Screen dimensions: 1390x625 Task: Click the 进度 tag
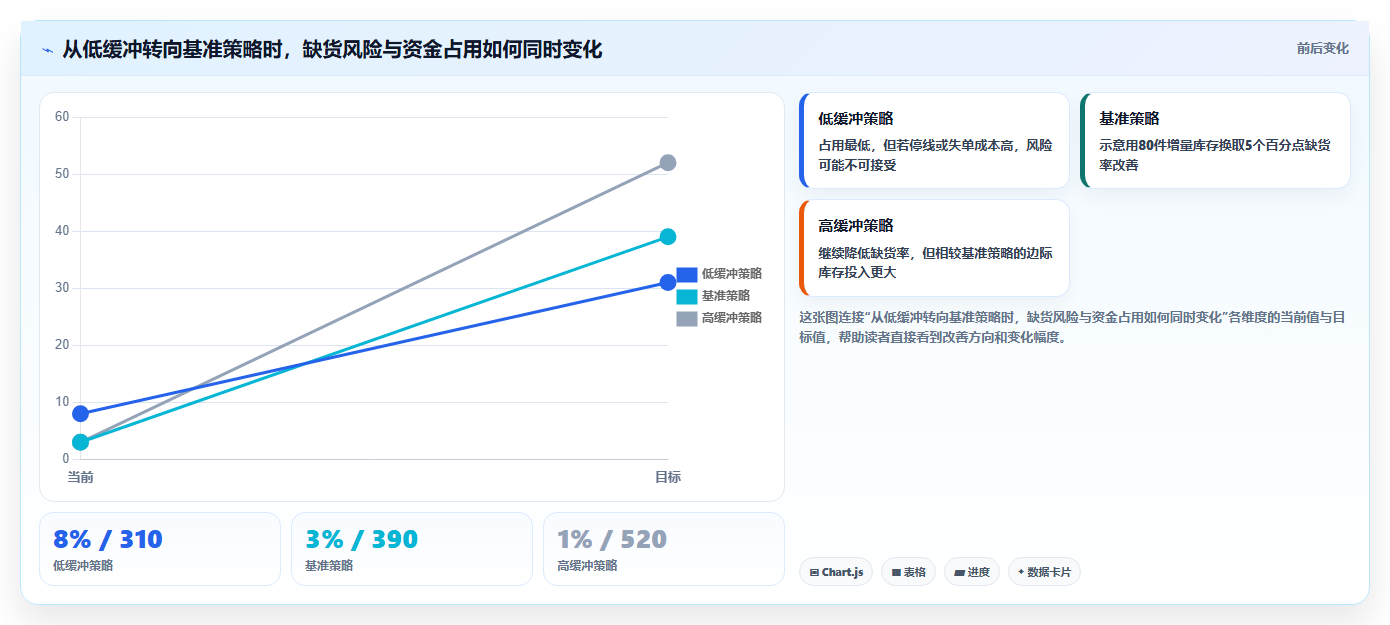coord(972,572)
